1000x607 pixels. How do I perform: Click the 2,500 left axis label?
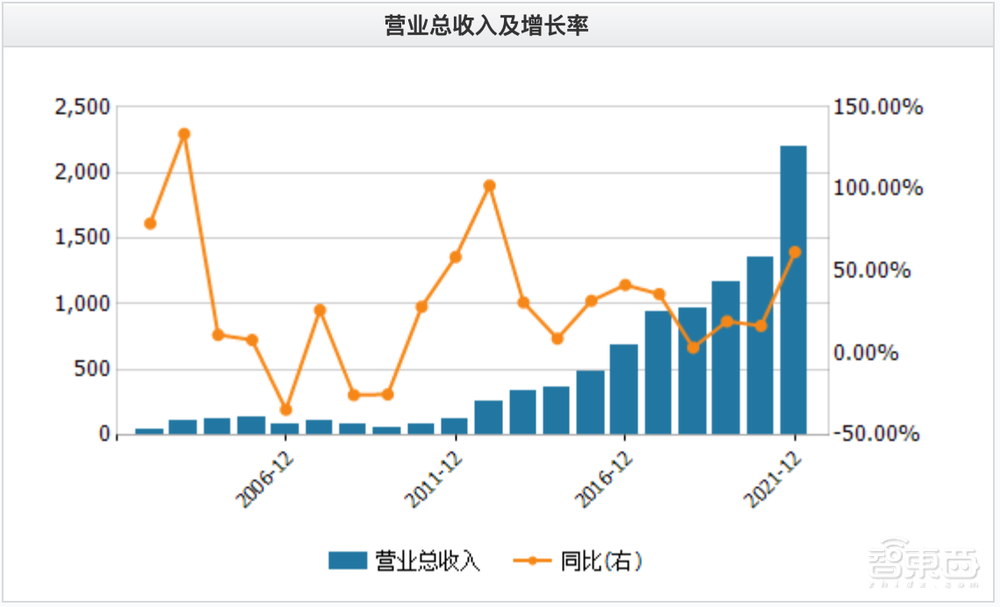point(82,108)
